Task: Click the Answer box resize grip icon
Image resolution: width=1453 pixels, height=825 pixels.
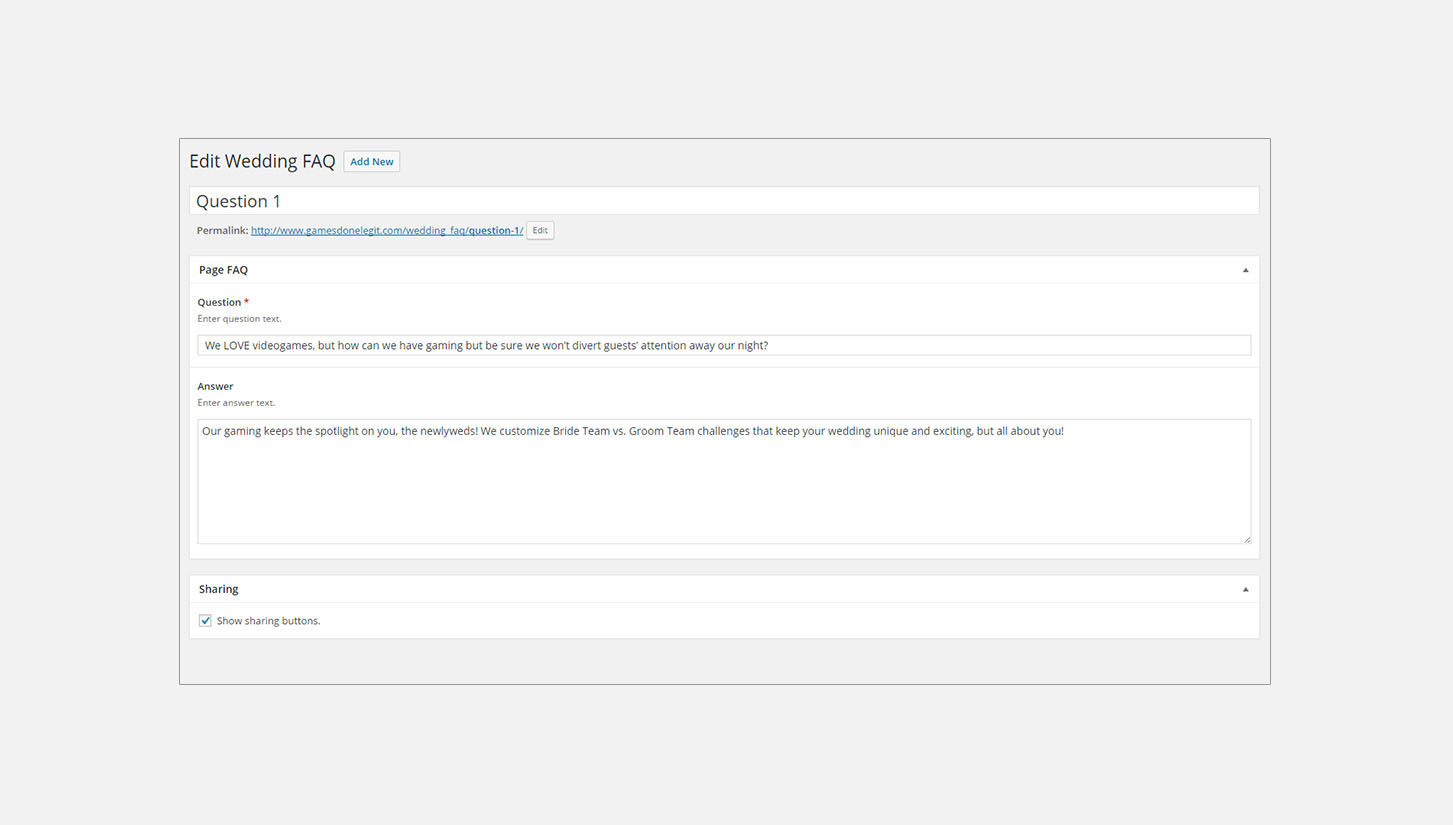Action: coord(1246,539)
